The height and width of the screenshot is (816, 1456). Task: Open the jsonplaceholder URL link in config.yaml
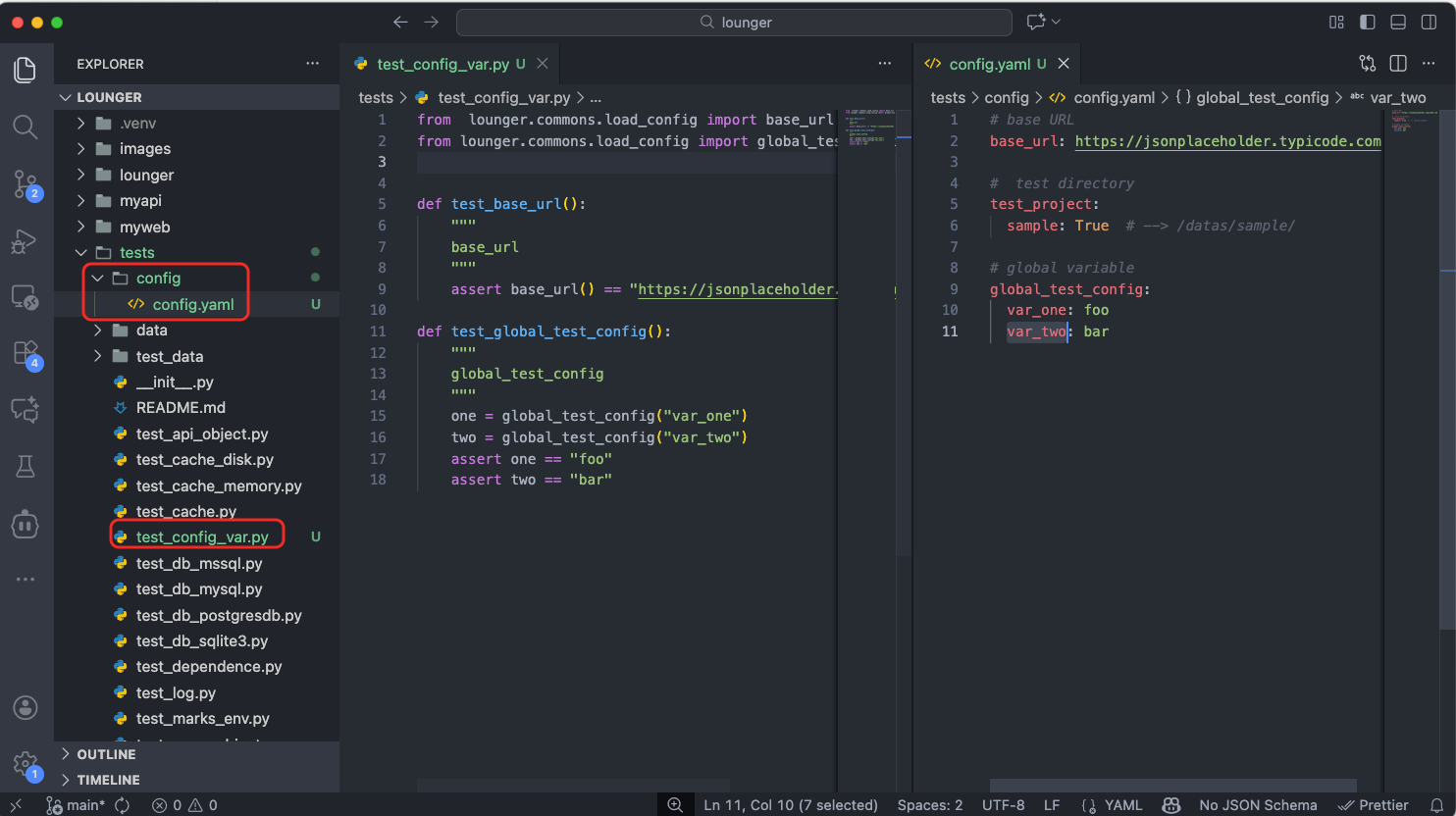(1227, 141)
